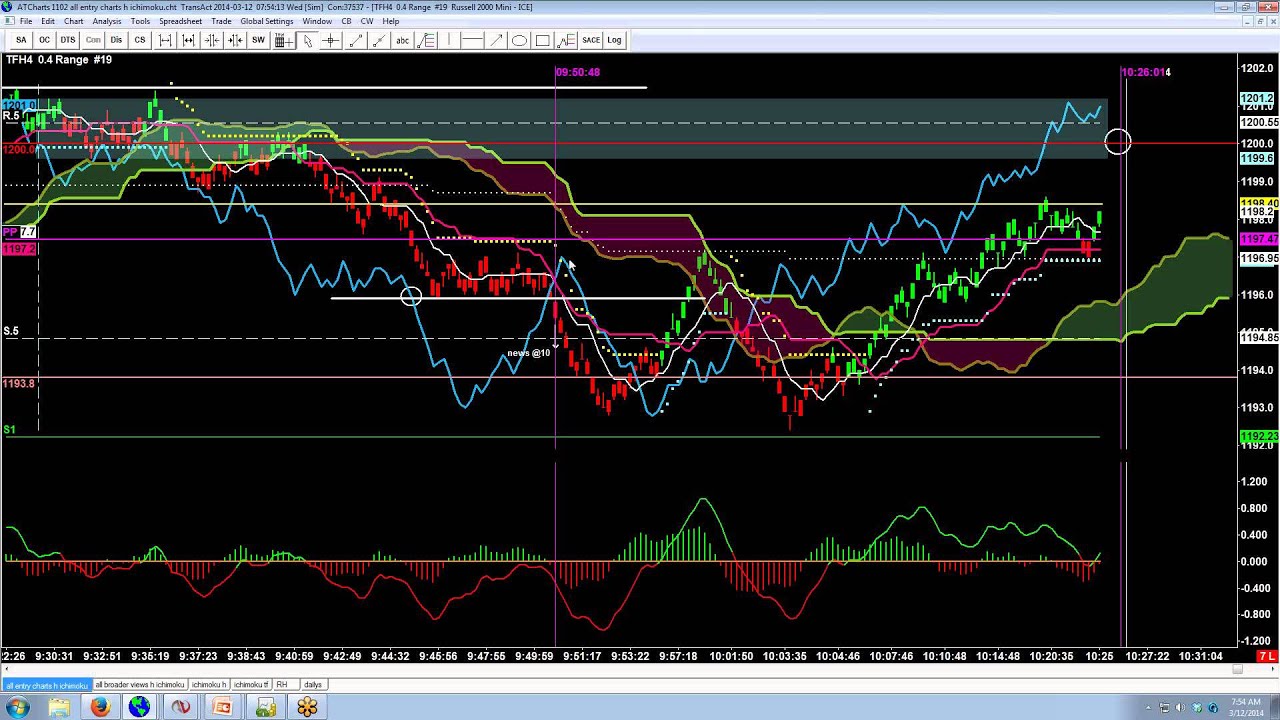Click the 09:50:48 vertical time marker label
The image size is (1280, 720).
pos(578,72)
